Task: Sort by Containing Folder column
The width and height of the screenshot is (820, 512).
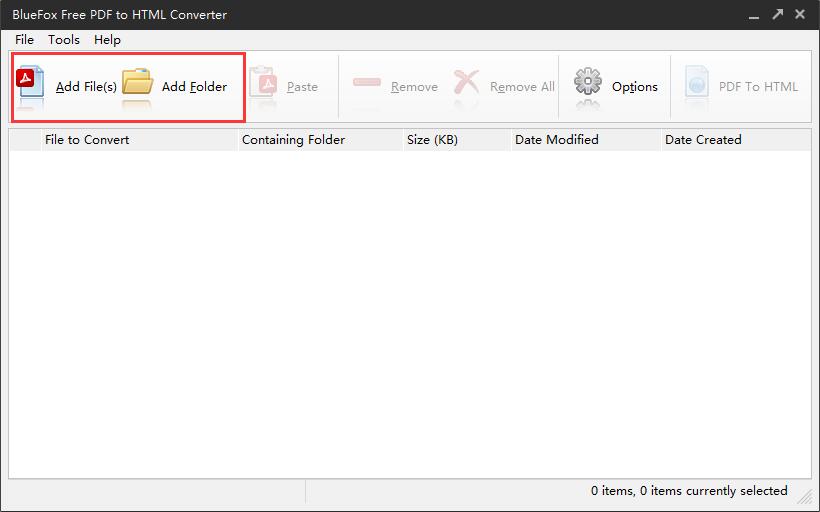Action: coord(321,140)
